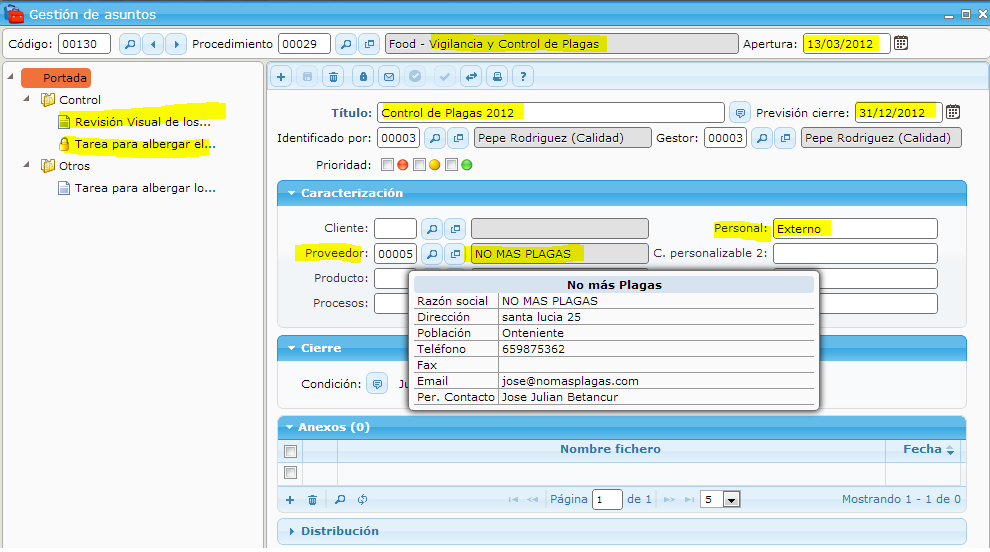Image resolution: width=990 pixels, height=552 pixels.
Task: Click the padlock lock icon in the form toolbar
Action: [363, 76]
